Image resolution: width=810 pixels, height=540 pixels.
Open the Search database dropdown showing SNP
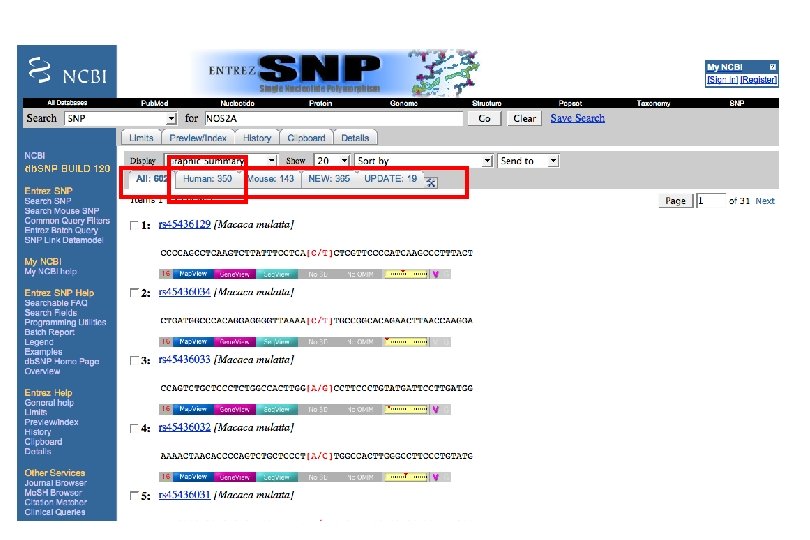(x=121, y=119)
